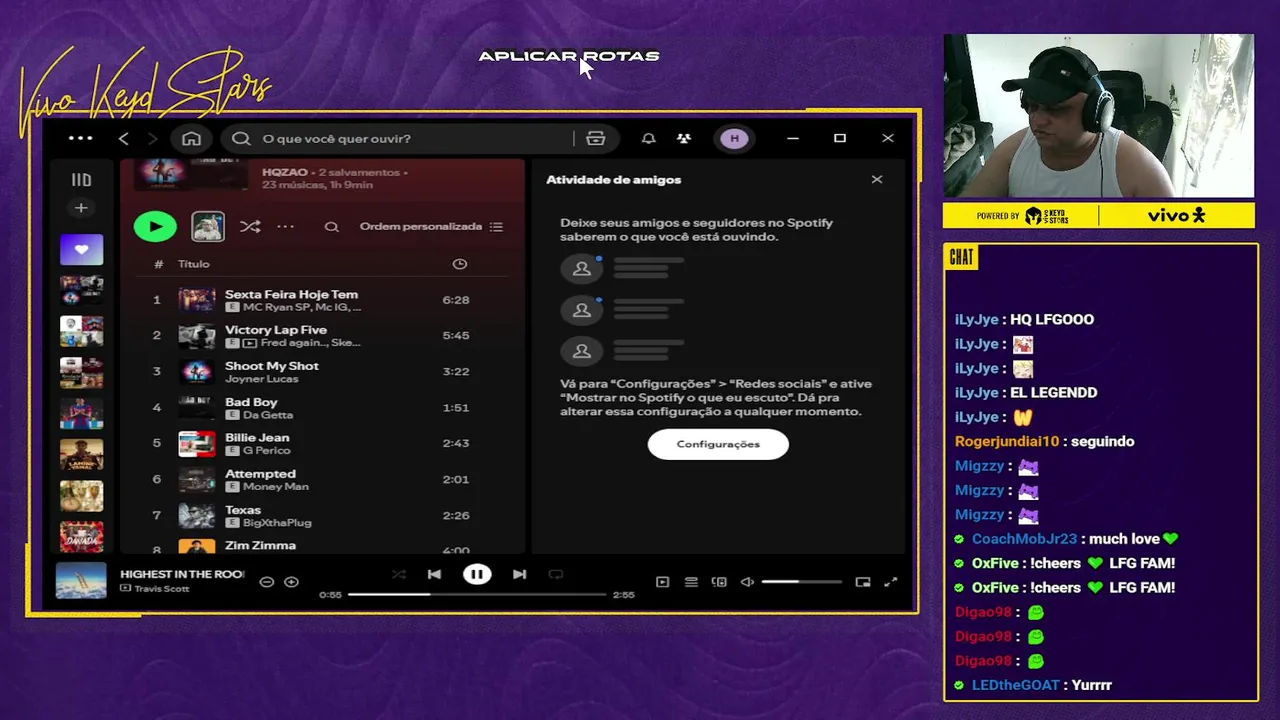Collapse Your Library sidebar icon
This screenshot has height=720, width=1280.
pyautogui.click(x=81, y=180)
